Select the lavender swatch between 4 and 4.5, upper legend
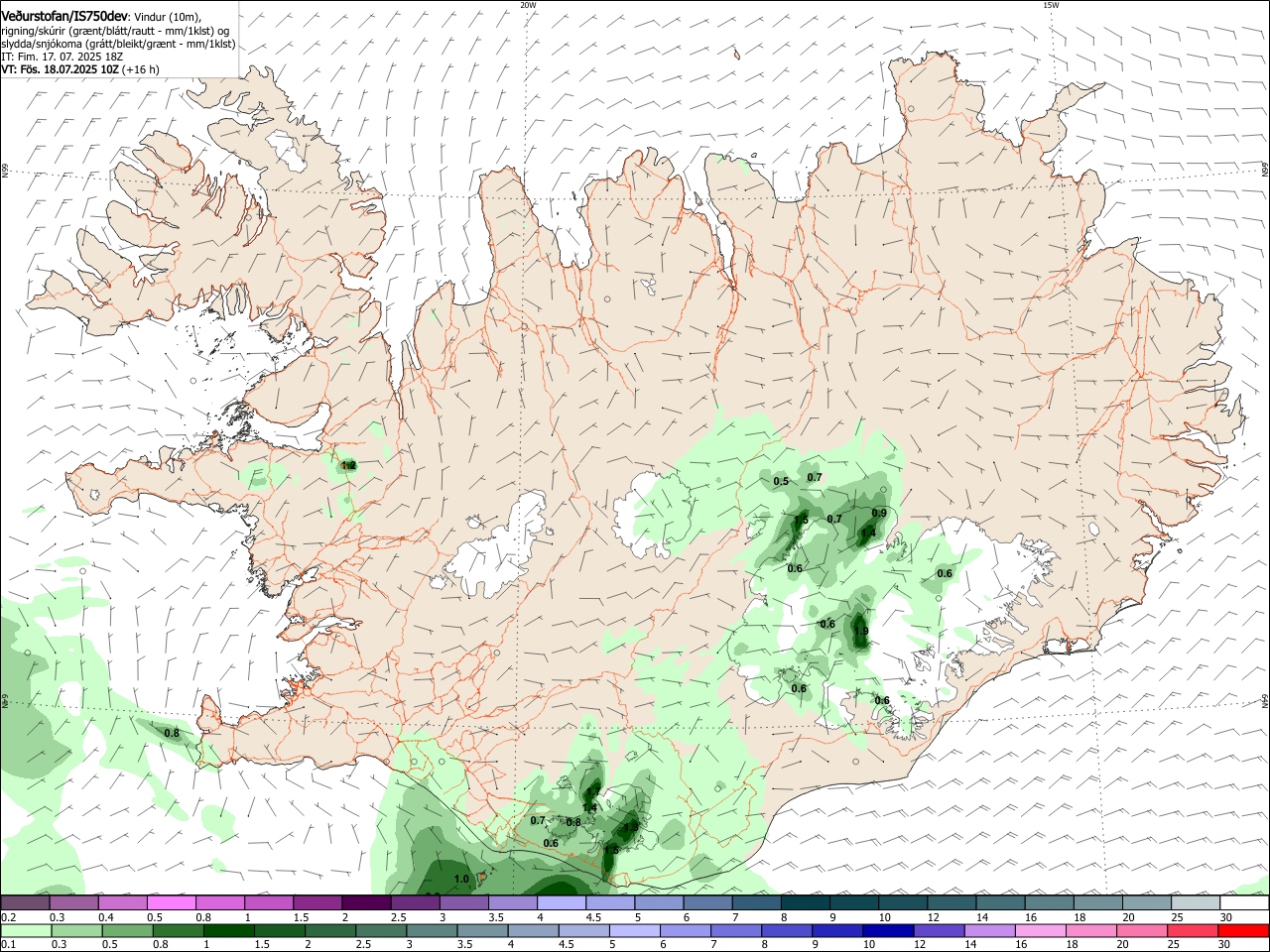 pyautogui.click(x=562, y=902)
